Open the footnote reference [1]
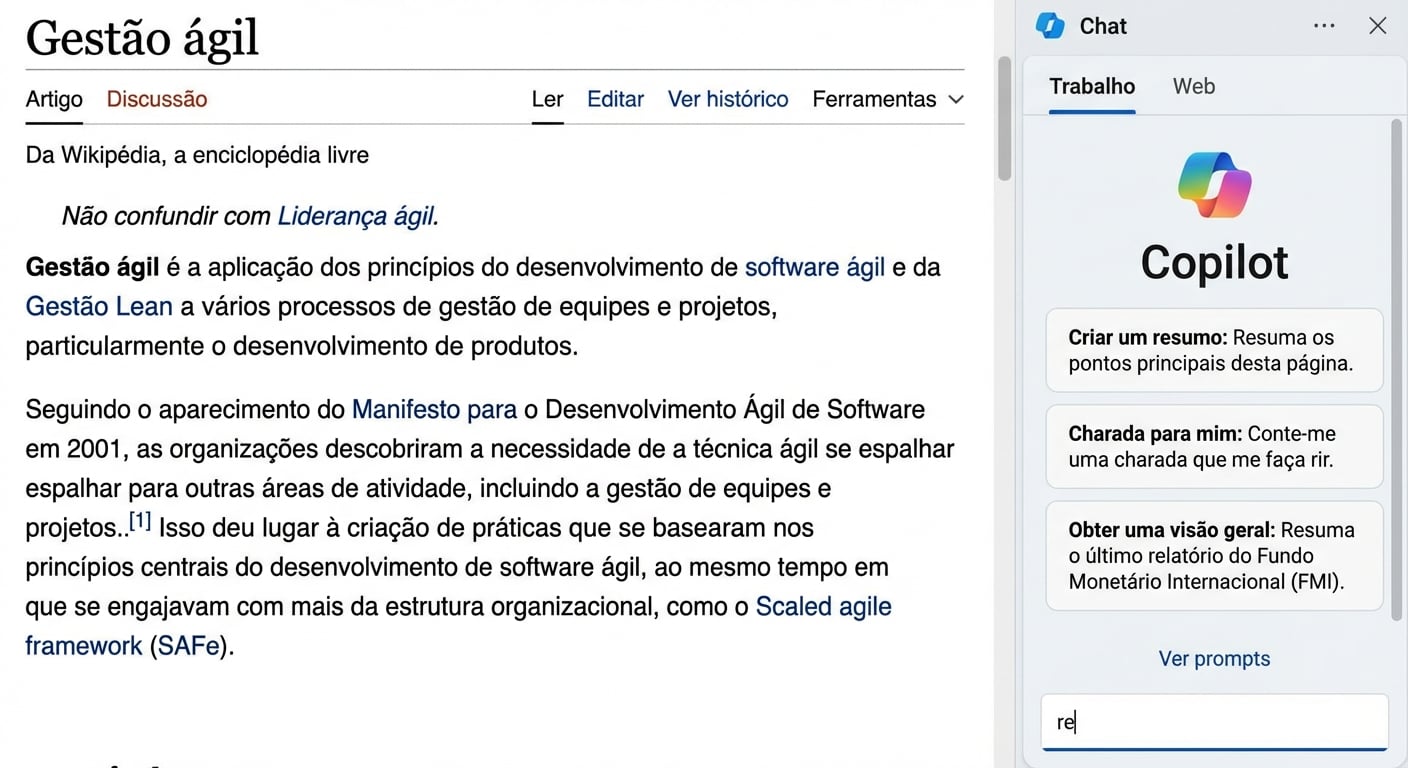The image size is (1408, 768). pos(140,519)
